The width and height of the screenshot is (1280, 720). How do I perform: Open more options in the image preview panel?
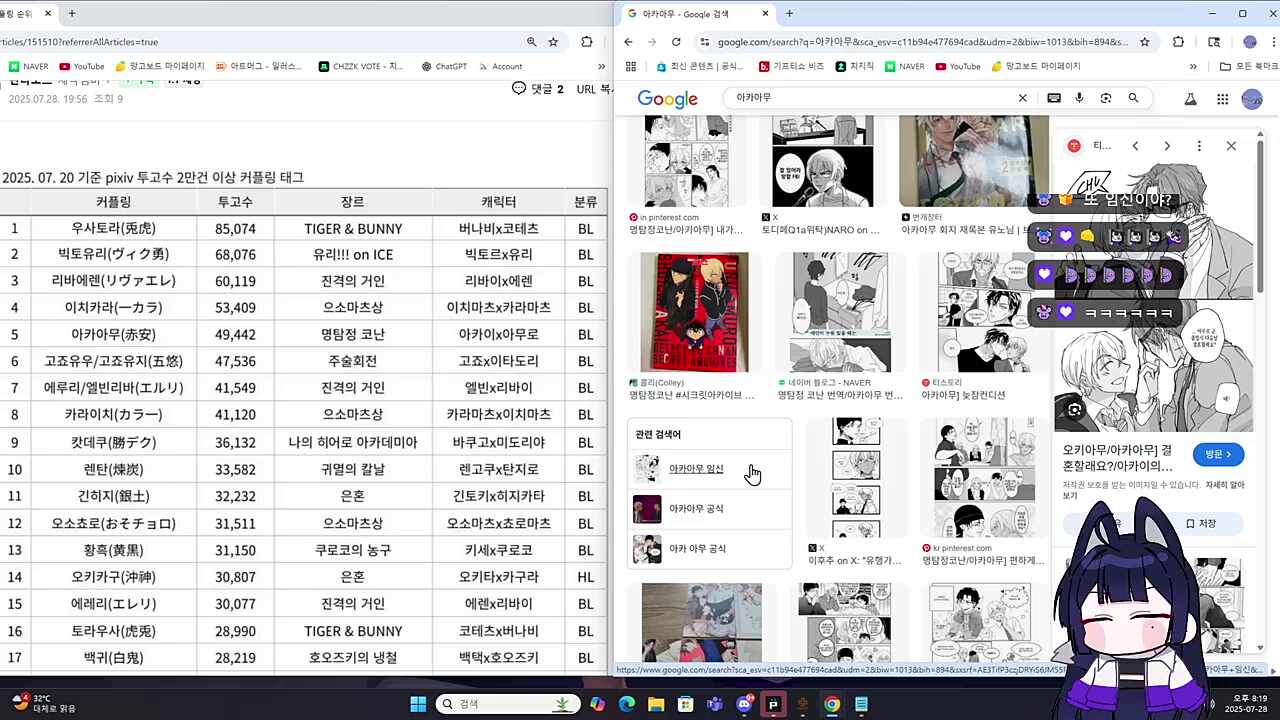point(1199,146)
